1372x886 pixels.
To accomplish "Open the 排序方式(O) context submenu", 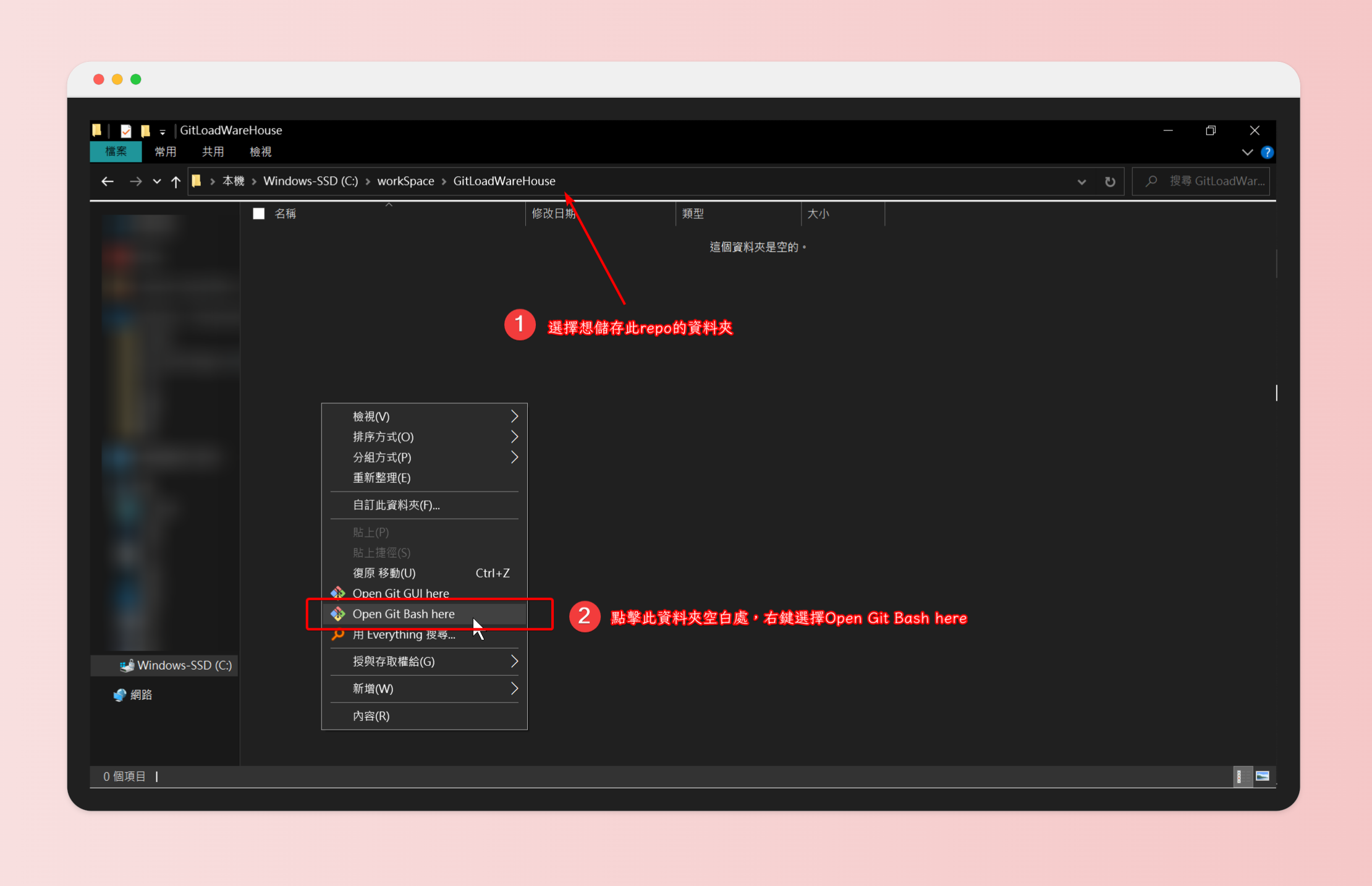I will [x=424, y=437].
